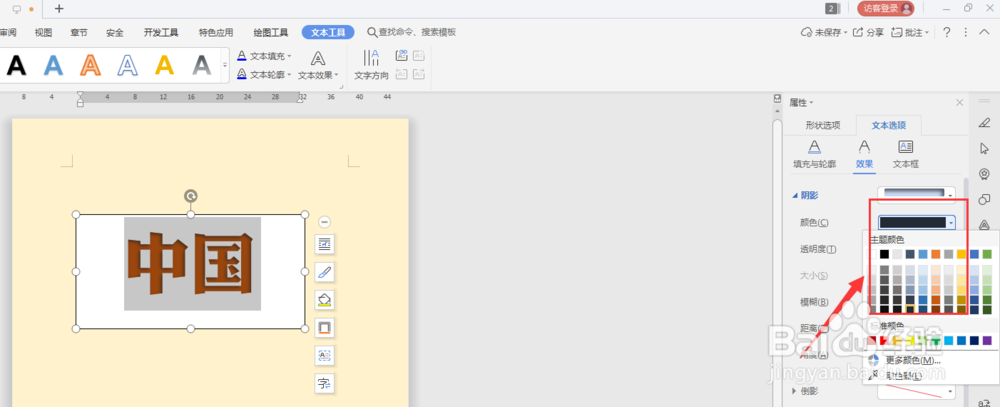
Task: Open the 效果 effects sub-tab
Action: (x=864, y=155)
